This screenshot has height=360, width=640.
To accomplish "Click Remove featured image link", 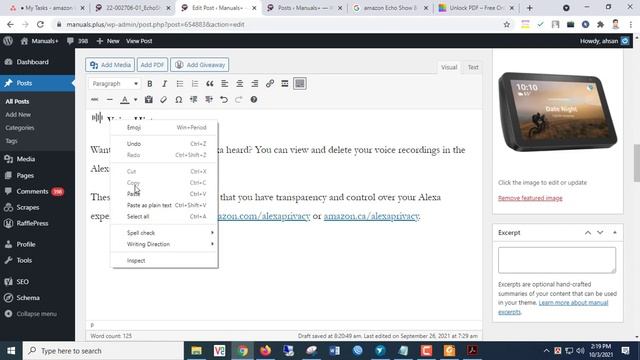I will tap(530, 198).
